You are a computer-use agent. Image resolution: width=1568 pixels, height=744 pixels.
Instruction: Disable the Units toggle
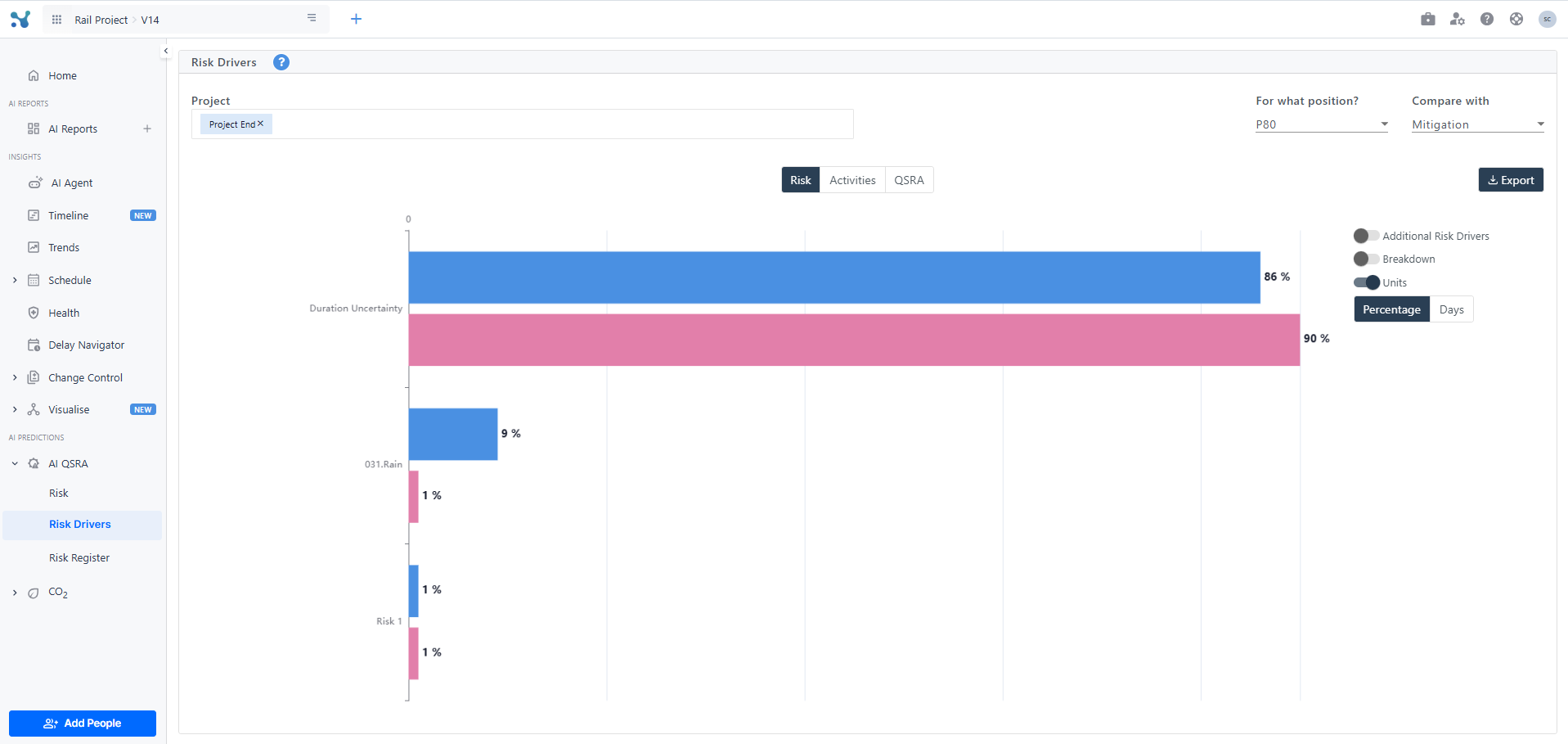coord(1366,282)
